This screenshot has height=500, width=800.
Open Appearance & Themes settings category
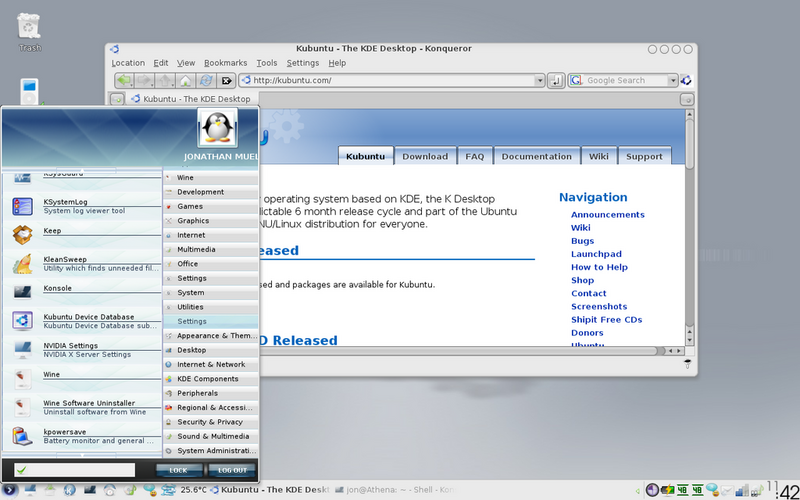(x=211, y=336)
